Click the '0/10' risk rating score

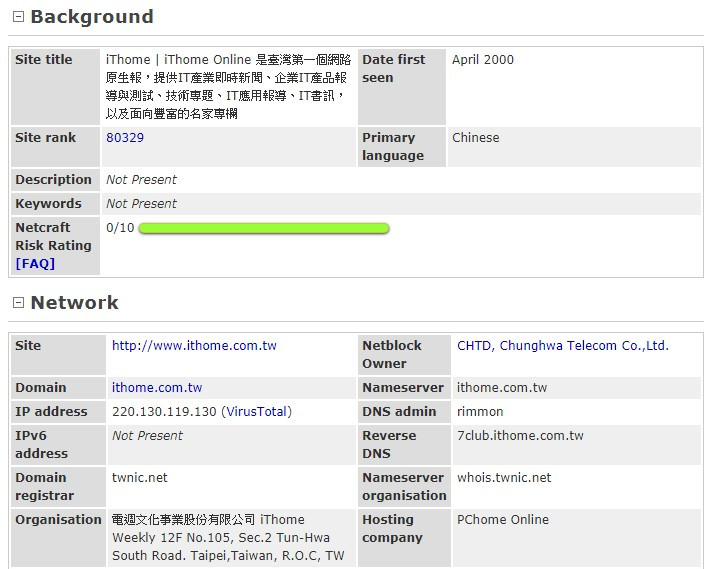(x=120, y=228)
